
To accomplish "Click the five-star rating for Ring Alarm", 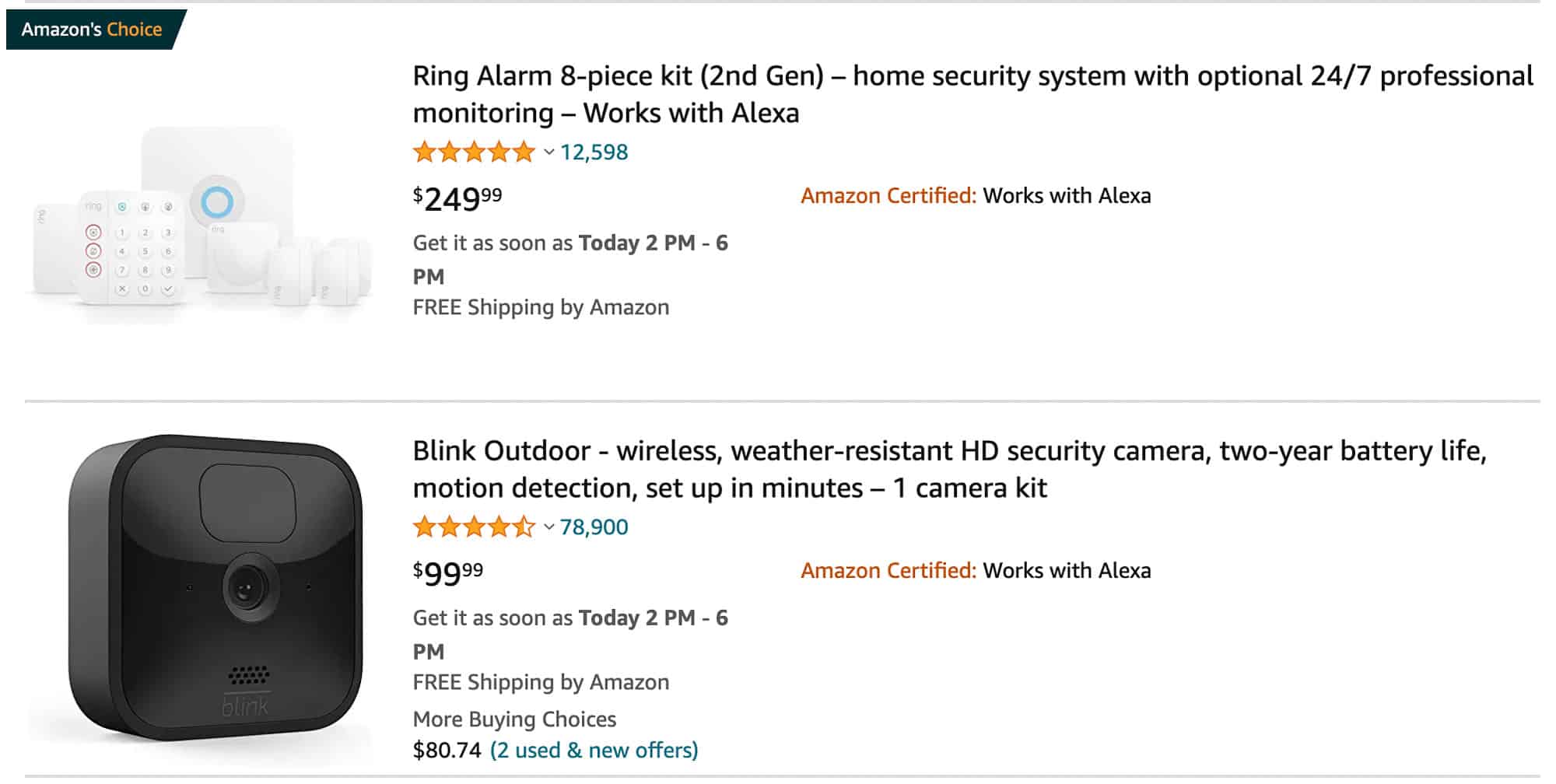I will (x=472, y=152).
